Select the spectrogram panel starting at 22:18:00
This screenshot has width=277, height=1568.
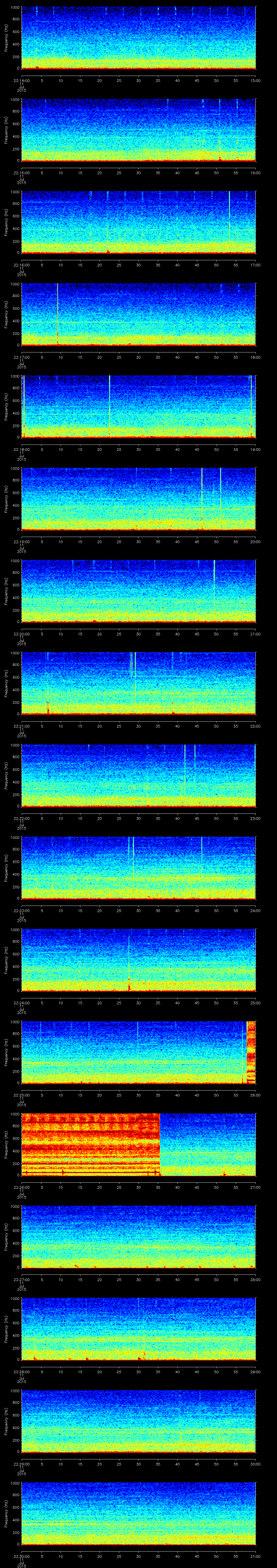[138, 407]
